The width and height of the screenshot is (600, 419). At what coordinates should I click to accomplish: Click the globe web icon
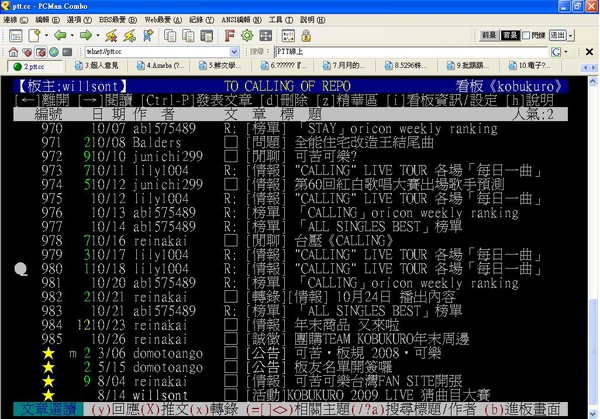tap(54, 52)
